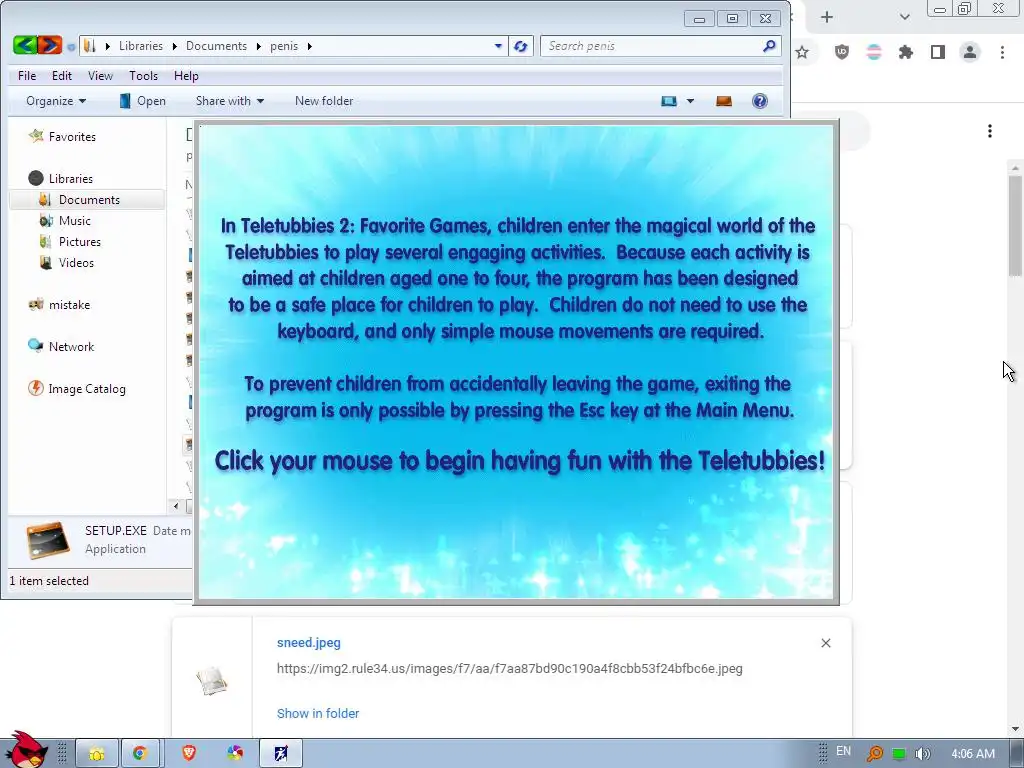Select Network in the navigation pane

tap(71, 347)
